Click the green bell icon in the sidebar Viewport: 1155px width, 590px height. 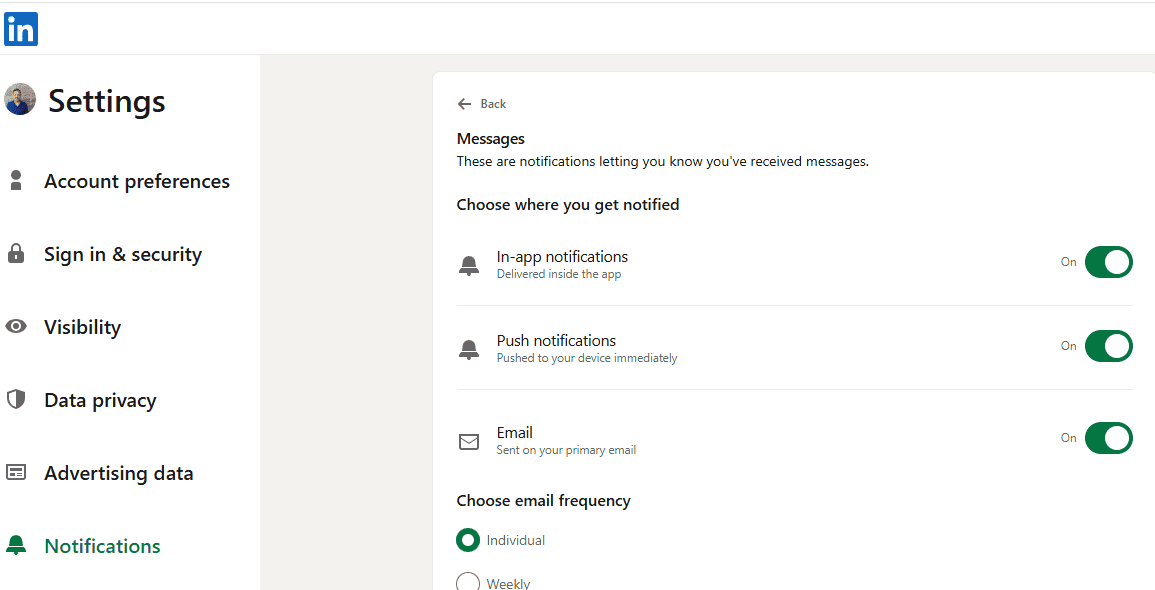coord(16,546)
